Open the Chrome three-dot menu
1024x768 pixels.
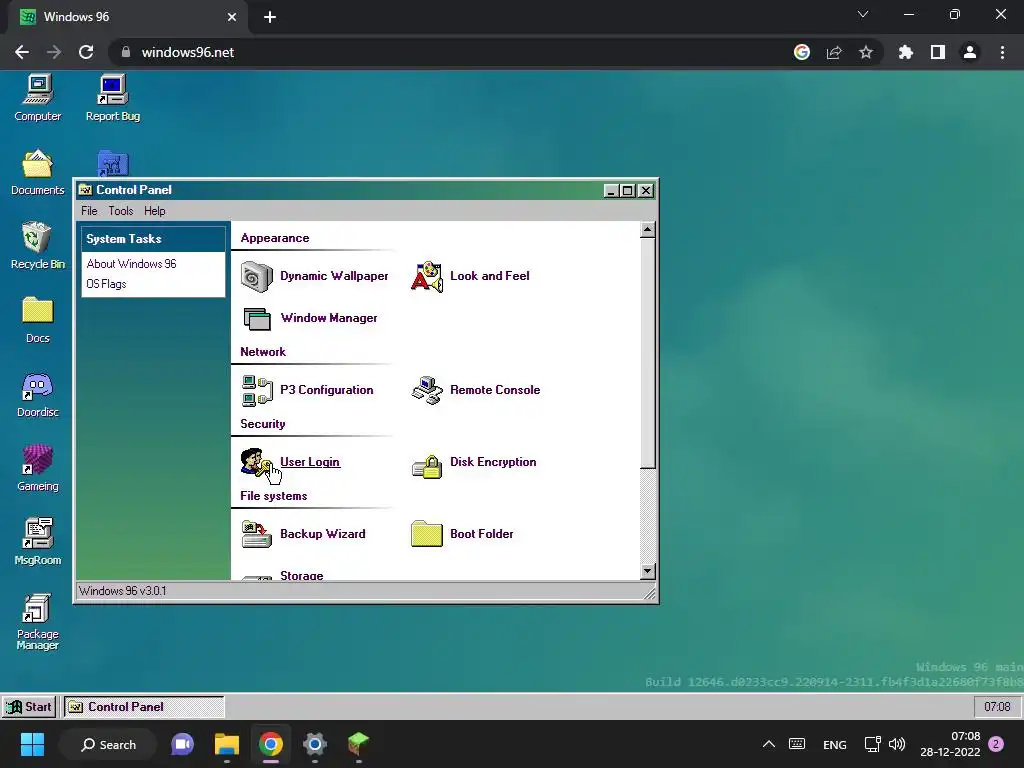click(x=1002, y=52)
